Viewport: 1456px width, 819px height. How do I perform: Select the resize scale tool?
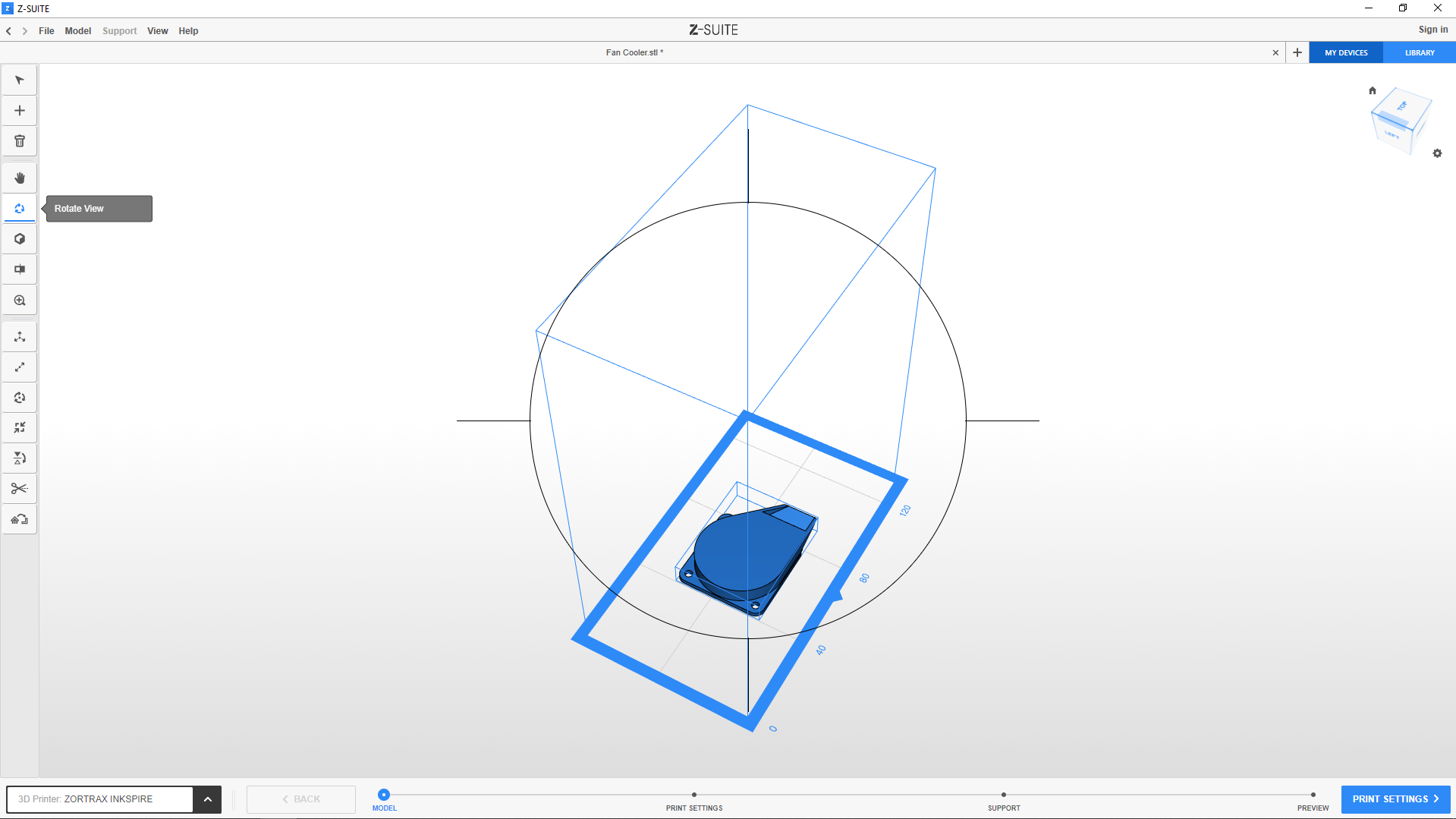pos(20,367)
